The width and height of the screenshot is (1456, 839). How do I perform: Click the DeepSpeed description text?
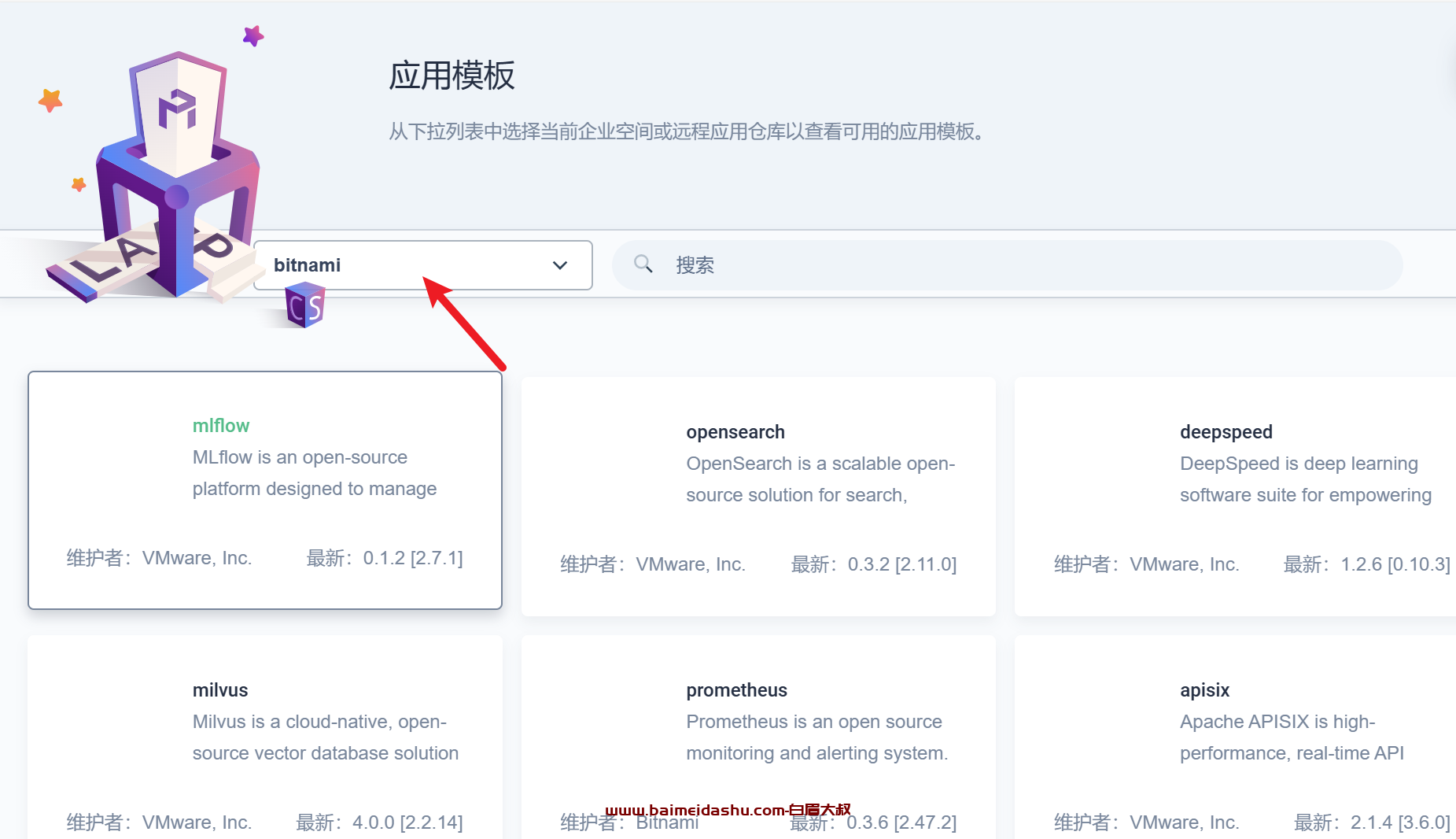(x=1306, y=479)
